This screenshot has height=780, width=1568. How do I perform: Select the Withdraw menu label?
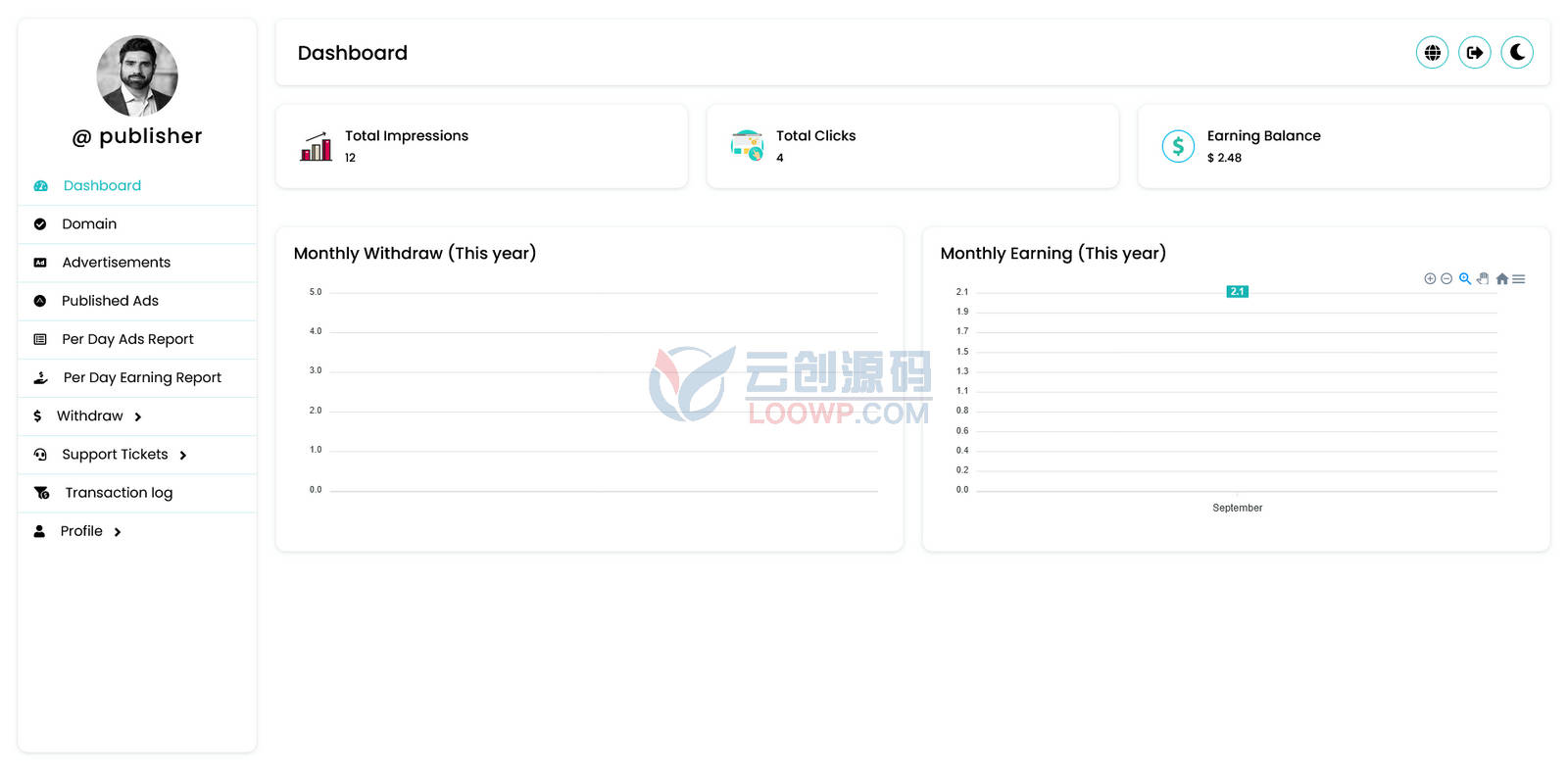tap(90, 416)
